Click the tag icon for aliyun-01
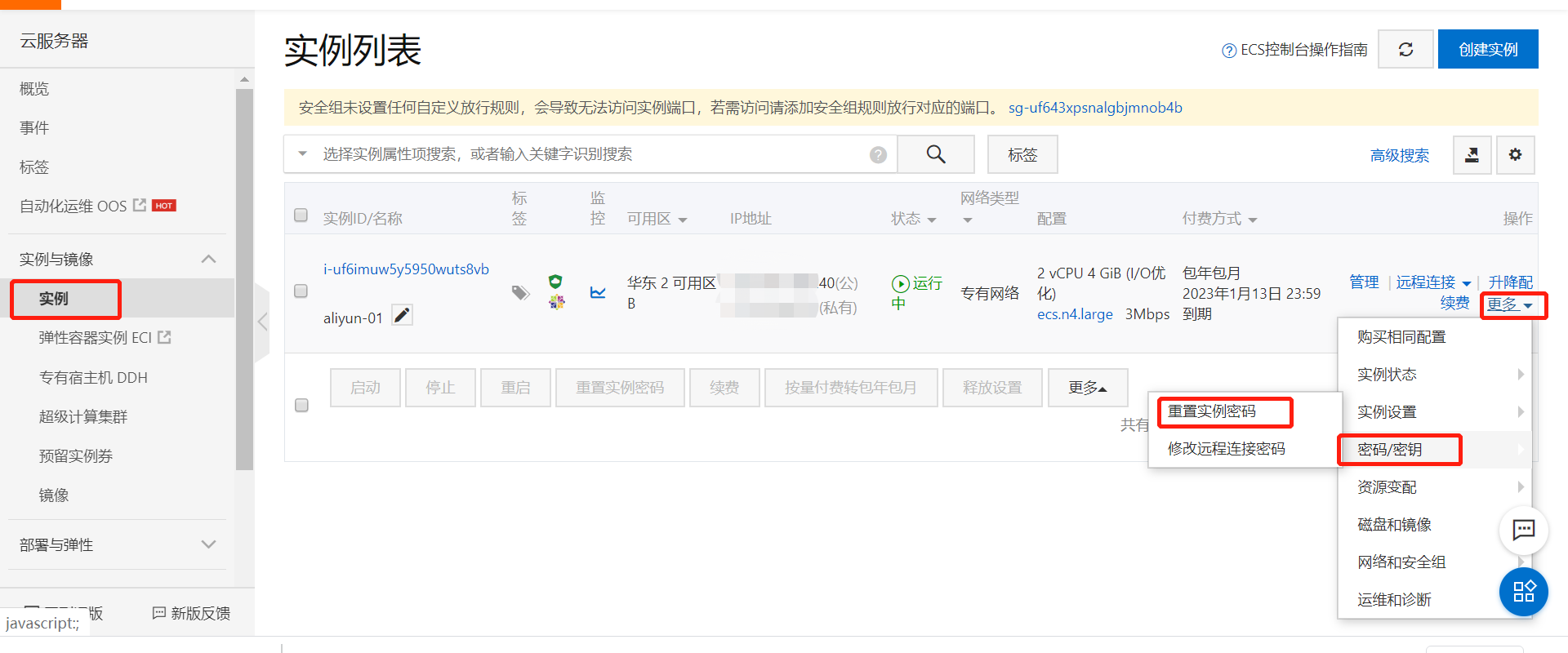Image resolution: width=1568 pixels, height=653 pixels. [x=520, y=292]
